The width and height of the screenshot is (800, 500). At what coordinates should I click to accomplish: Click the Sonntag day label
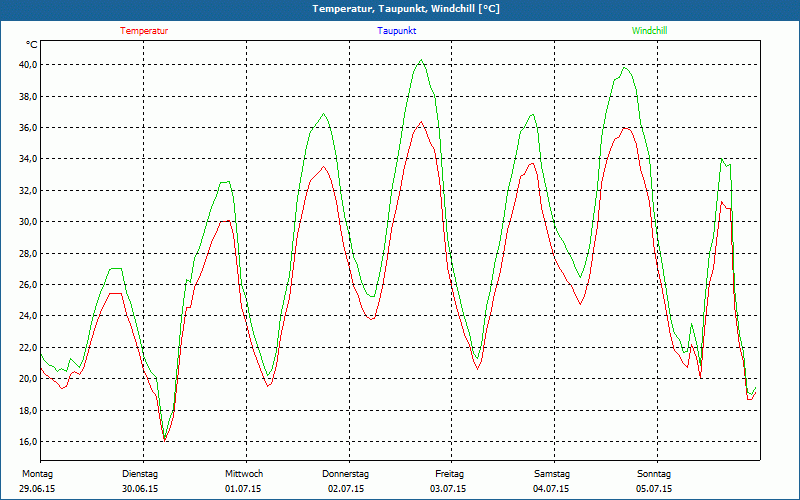coord(654,474)
